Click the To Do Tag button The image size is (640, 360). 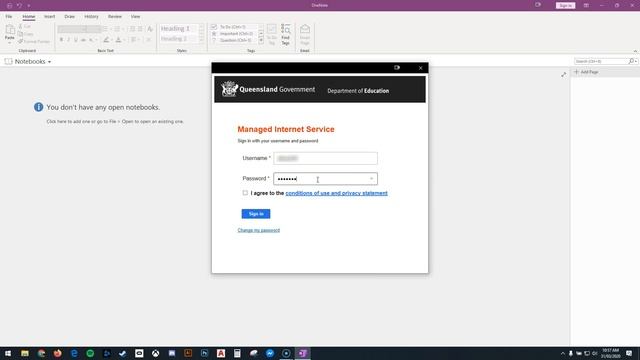272,34
